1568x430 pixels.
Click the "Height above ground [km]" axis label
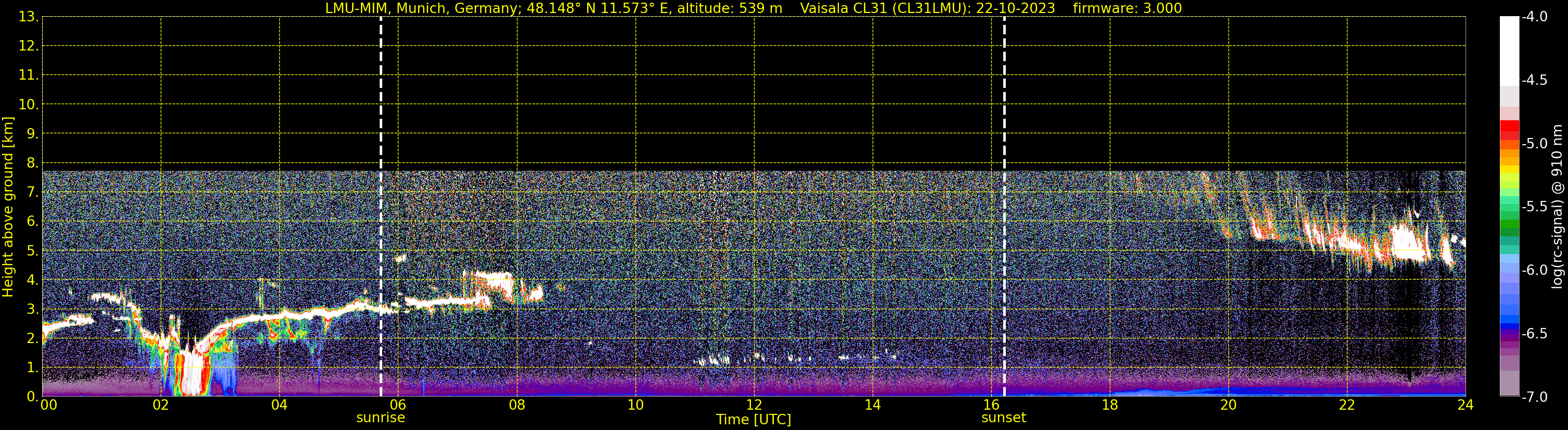pyautogui.click(x=8, y=207)
